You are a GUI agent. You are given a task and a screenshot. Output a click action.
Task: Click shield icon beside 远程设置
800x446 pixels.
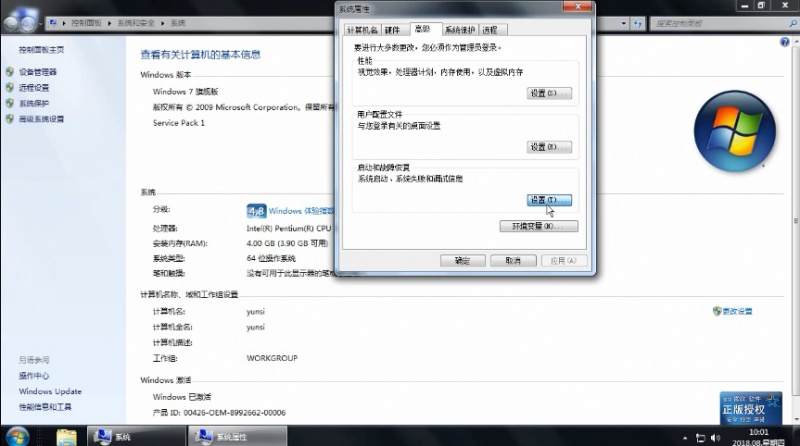pyautogui.click(x=10, y=88)
